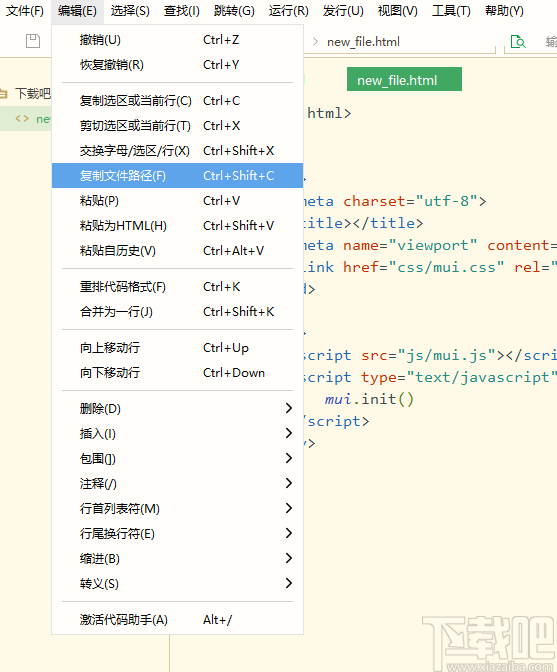
Task: Open the 视图(V) menu
Action: [398, 11]
